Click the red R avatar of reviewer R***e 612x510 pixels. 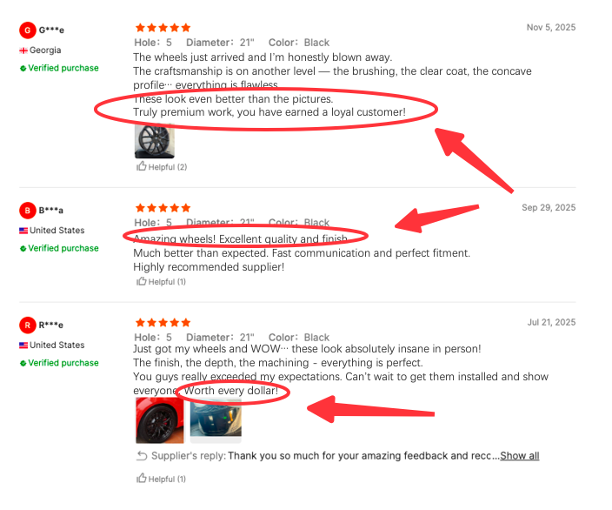click(x=27, y=325)
